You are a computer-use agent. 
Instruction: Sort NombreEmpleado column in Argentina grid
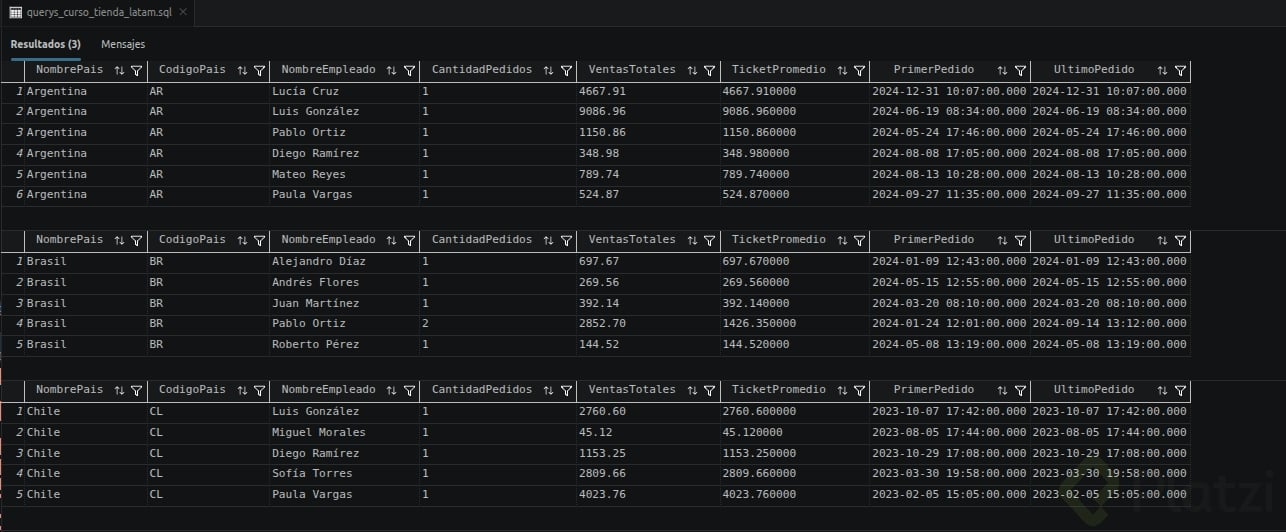click(392, 71)
